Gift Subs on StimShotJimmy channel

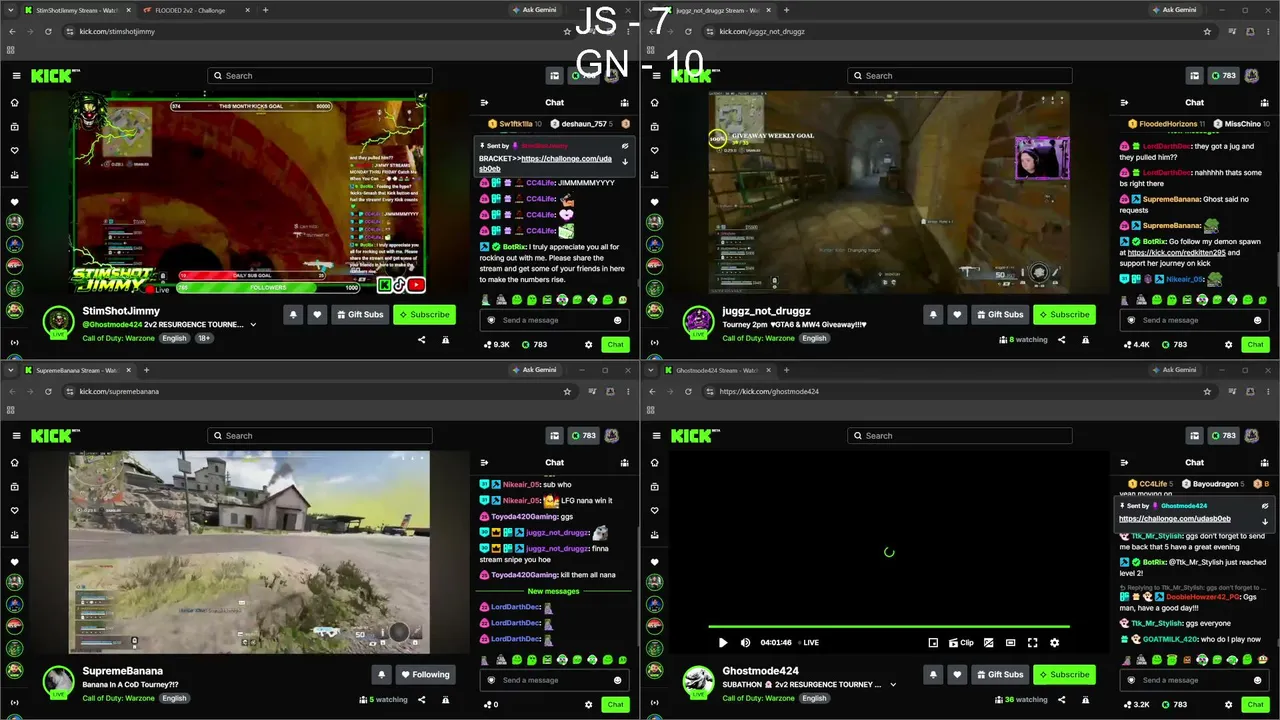pyautogui.click(x=359, y=314)
